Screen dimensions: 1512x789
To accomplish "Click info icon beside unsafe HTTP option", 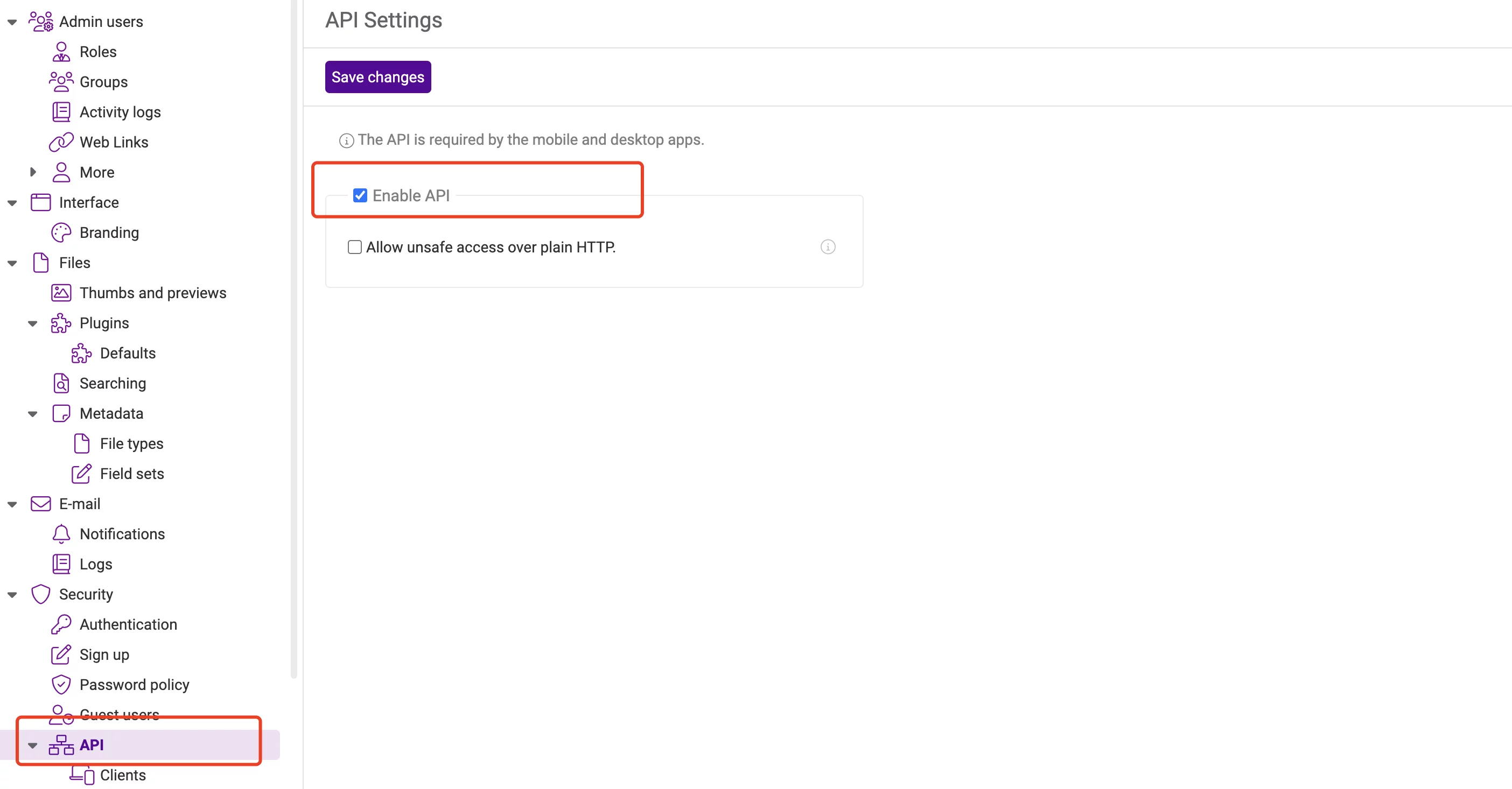I will tap(828, 247).
